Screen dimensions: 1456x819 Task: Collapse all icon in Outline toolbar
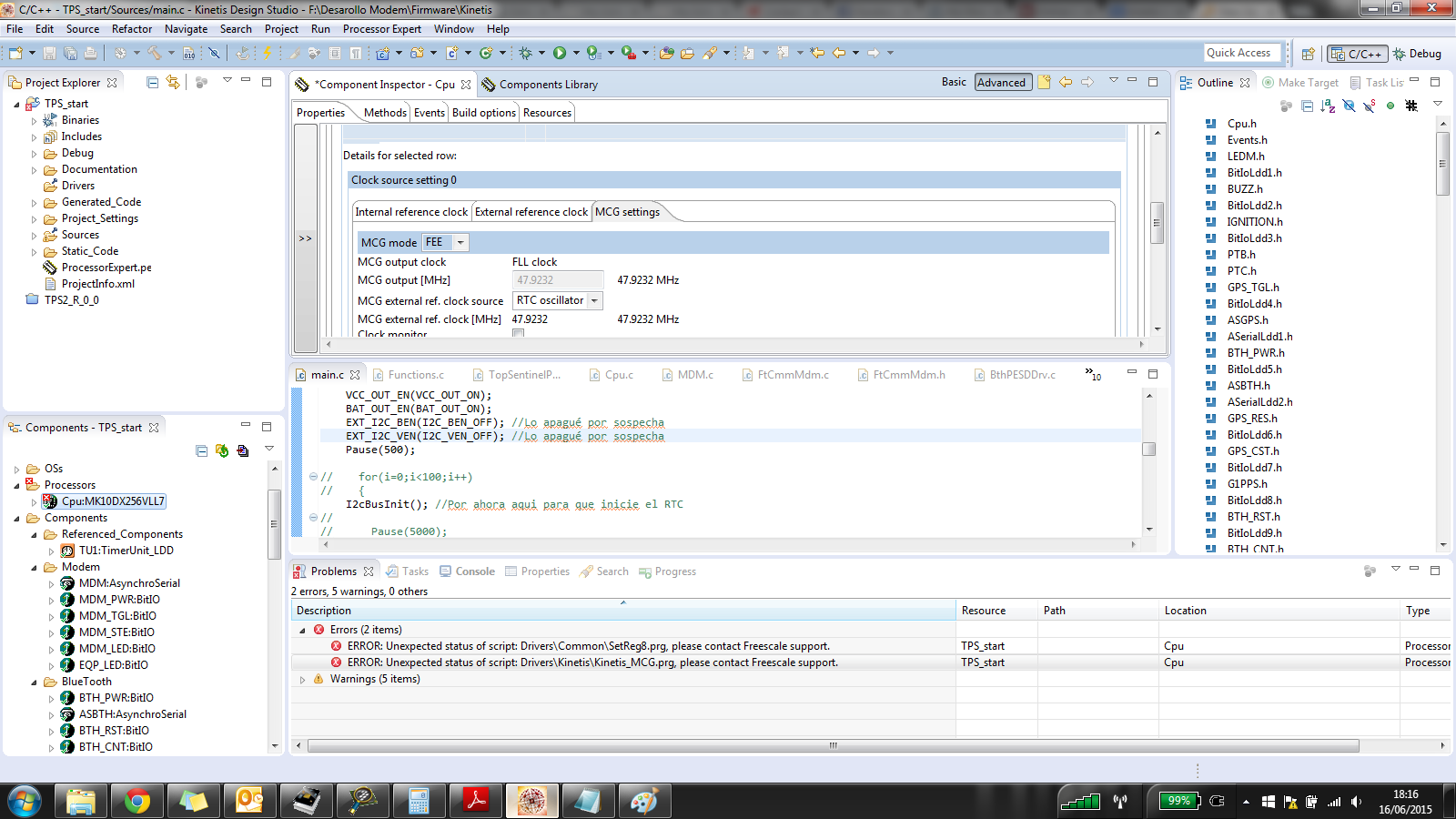point(1307,106)
